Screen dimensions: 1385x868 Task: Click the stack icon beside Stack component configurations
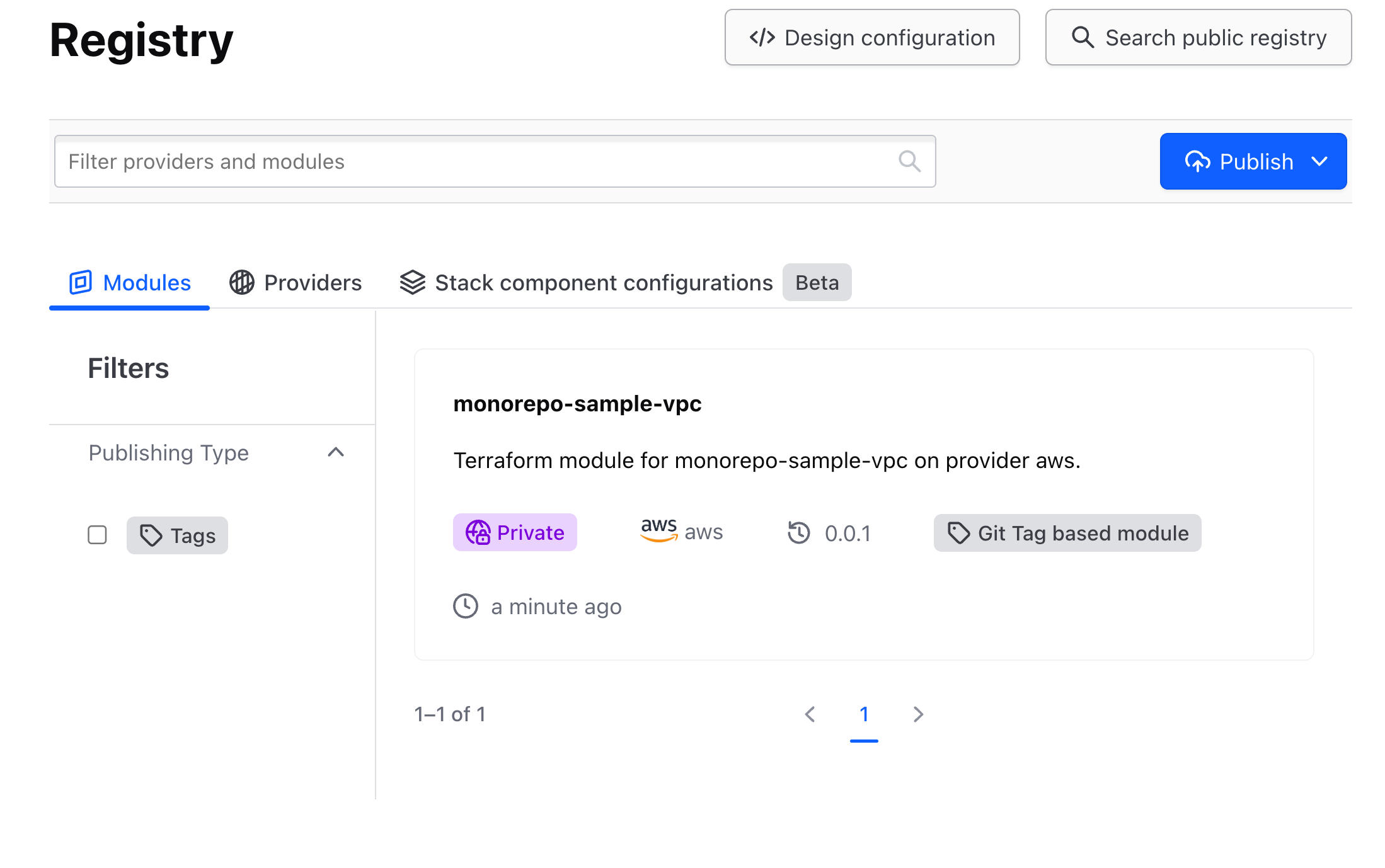pyautogui.click(x=413, y=282)
